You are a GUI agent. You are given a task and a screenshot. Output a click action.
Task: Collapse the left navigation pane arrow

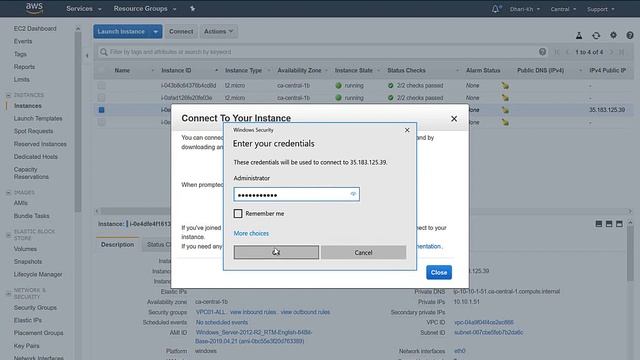[x=87, y=56]
